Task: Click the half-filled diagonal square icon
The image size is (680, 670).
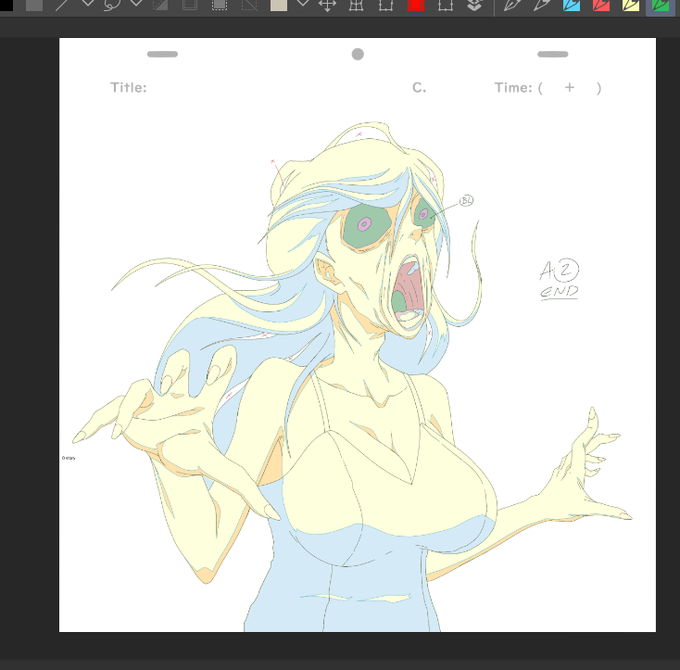Action: 160,5
